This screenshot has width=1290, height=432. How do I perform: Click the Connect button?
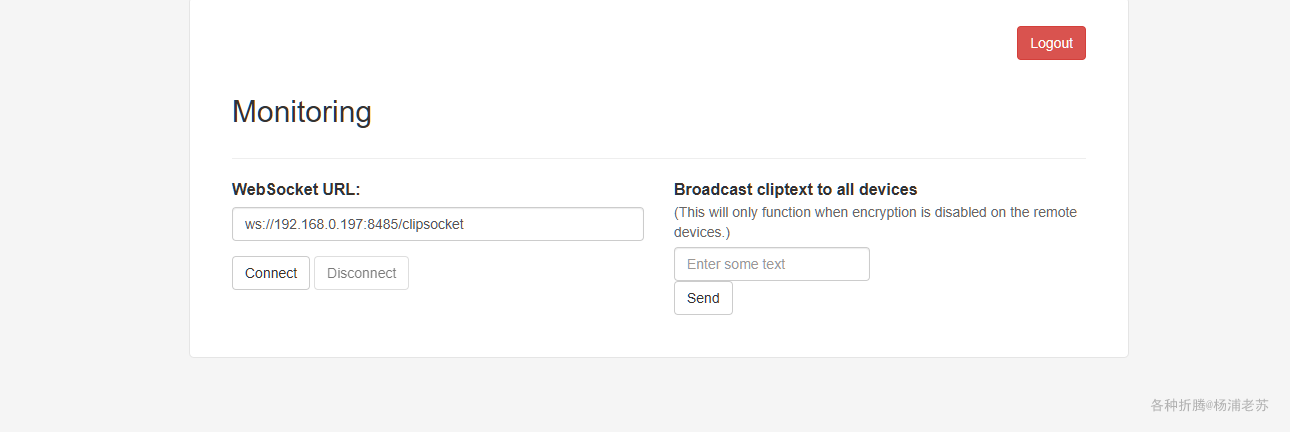coord(271,273)
